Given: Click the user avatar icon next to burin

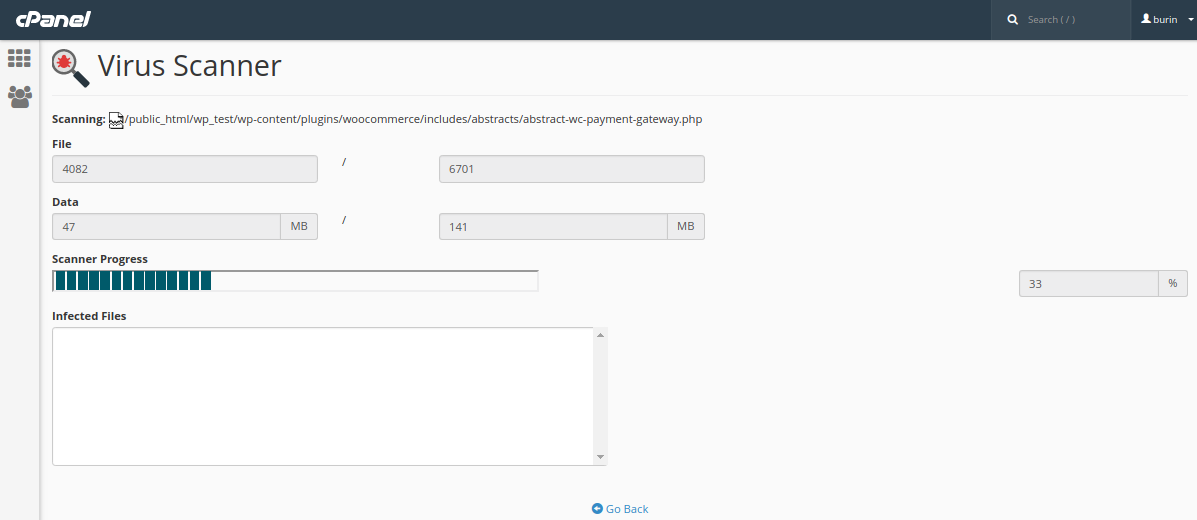Looking at the screenshot, I should tap(1146, 19).
